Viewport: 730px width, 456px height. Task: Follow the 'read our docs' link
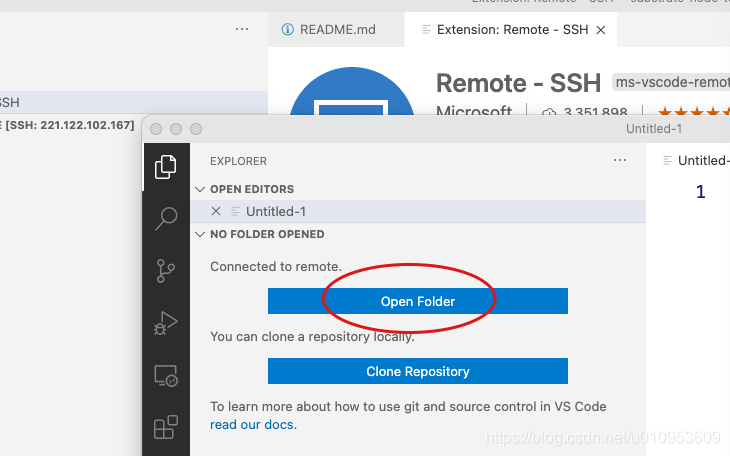click(252, 424)
